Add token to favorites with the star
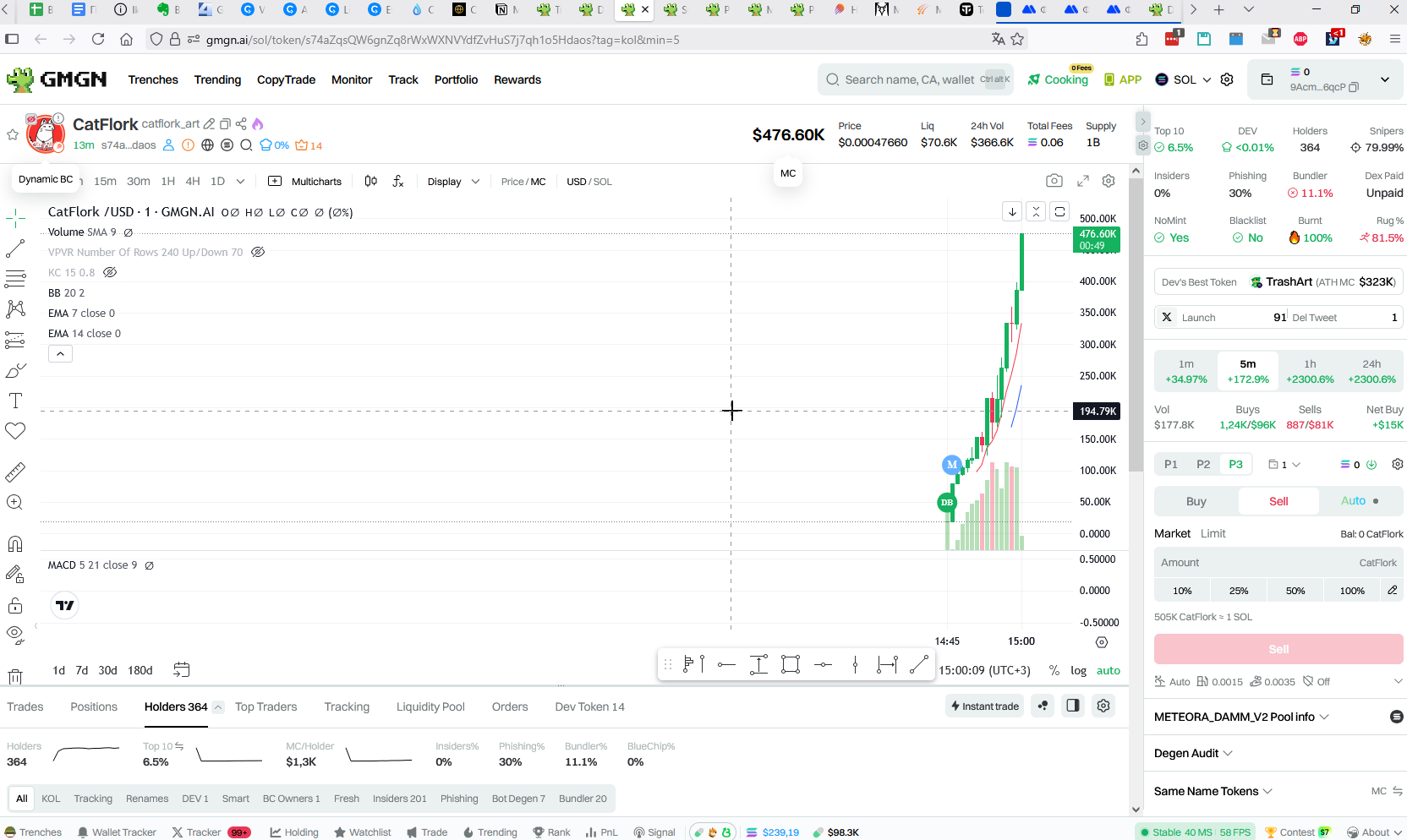Image resolution: width=1407 pixels, height=840 pixels. point(12,134)
